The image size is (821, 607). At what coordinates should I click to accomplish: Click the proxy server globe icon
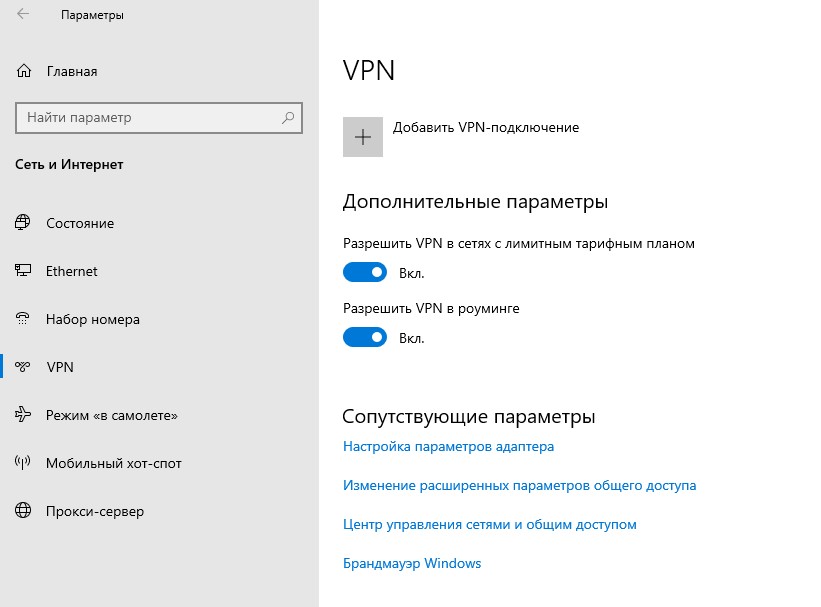pyautogui.click(x=23, y=510)
